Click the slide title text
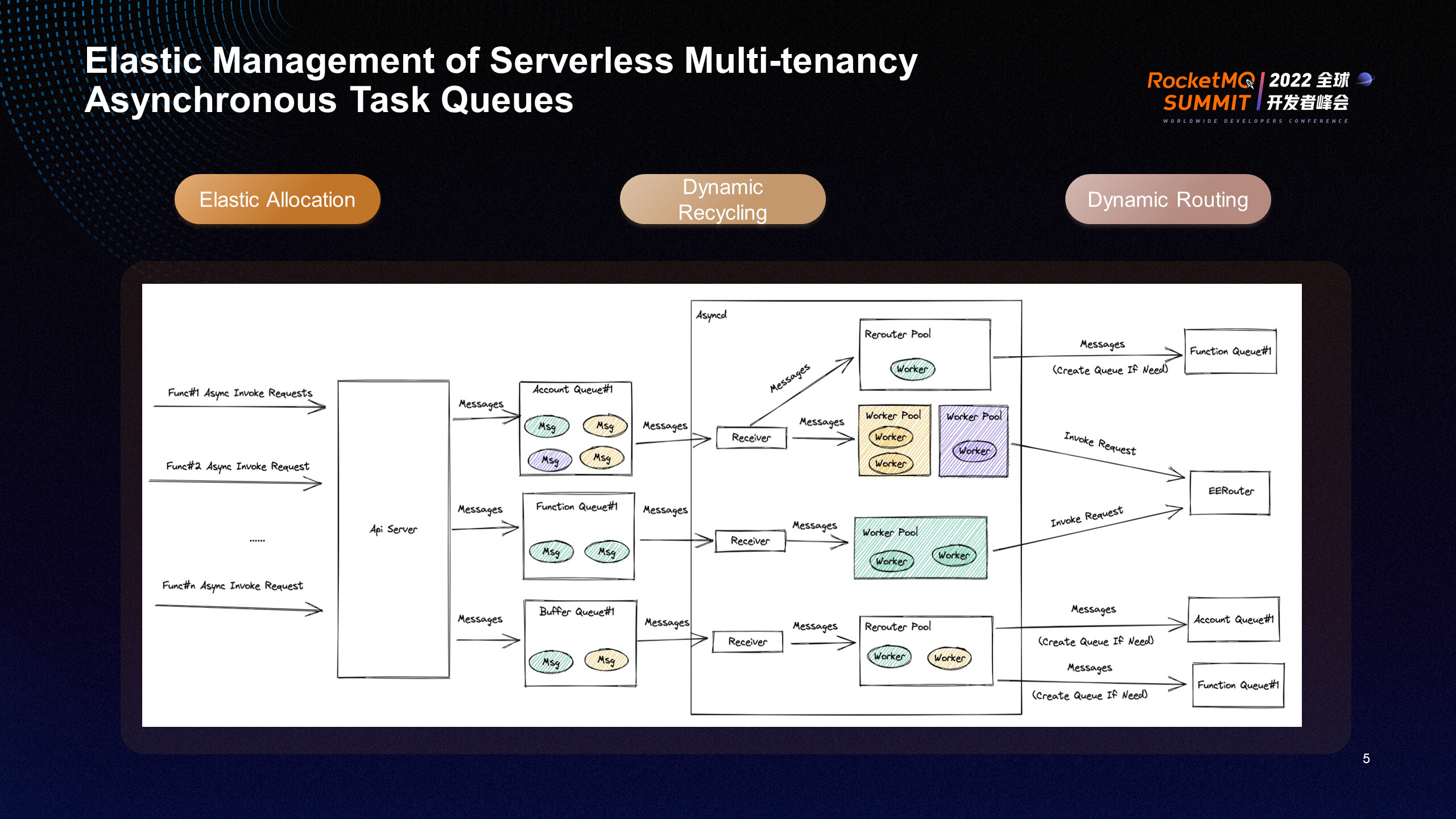This screenshot has height=819, width=1456. 500,80
